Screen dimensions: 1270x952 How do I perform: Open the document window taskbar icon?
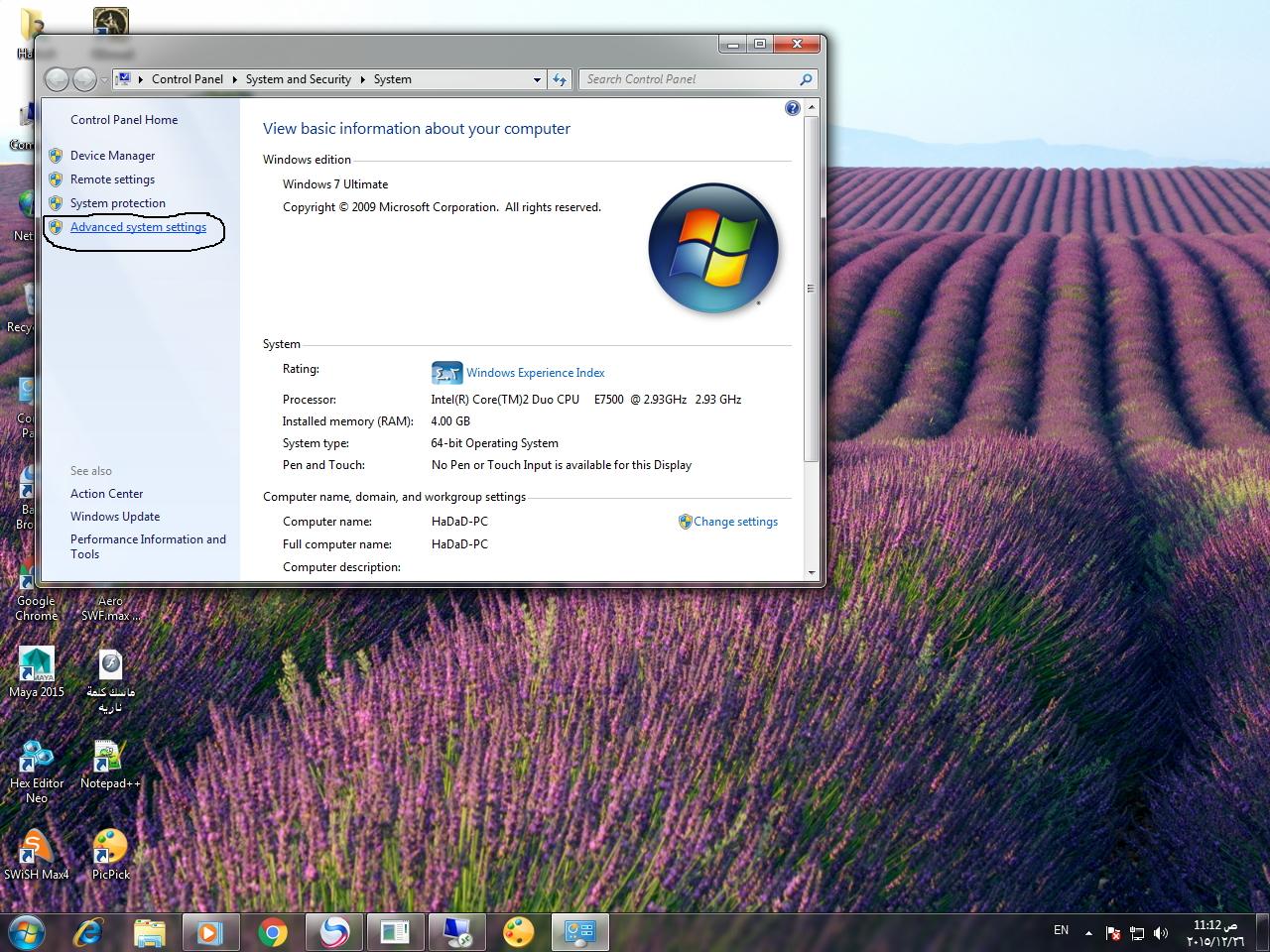(x=395, y=932)
